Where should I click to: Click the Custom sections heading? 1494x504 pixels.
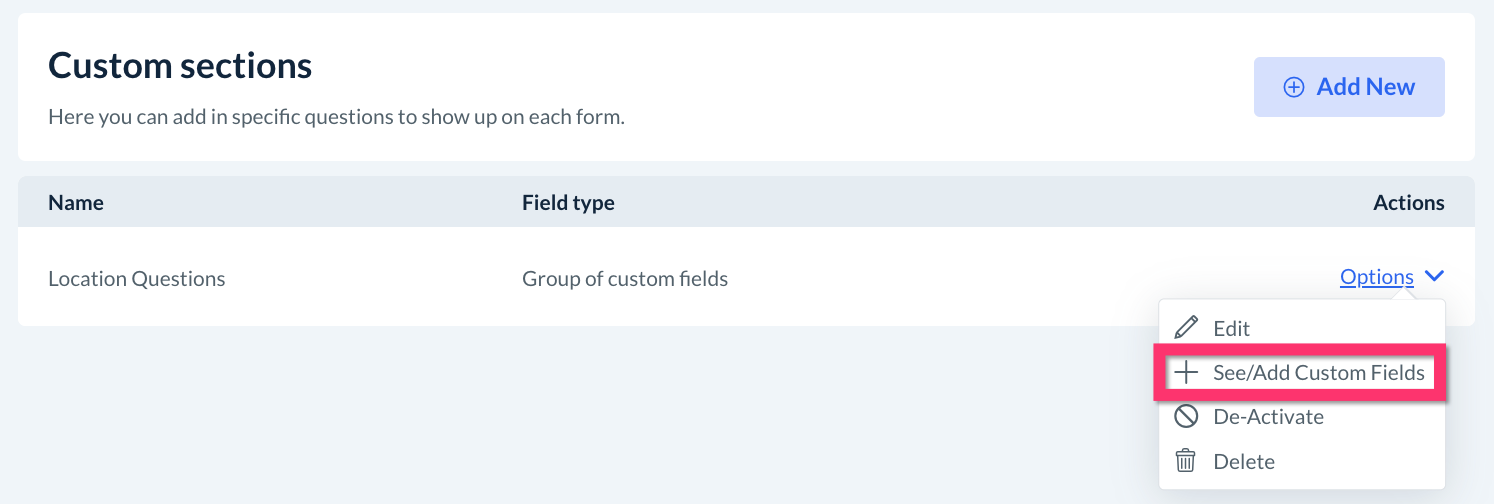(x=180, y=66)
